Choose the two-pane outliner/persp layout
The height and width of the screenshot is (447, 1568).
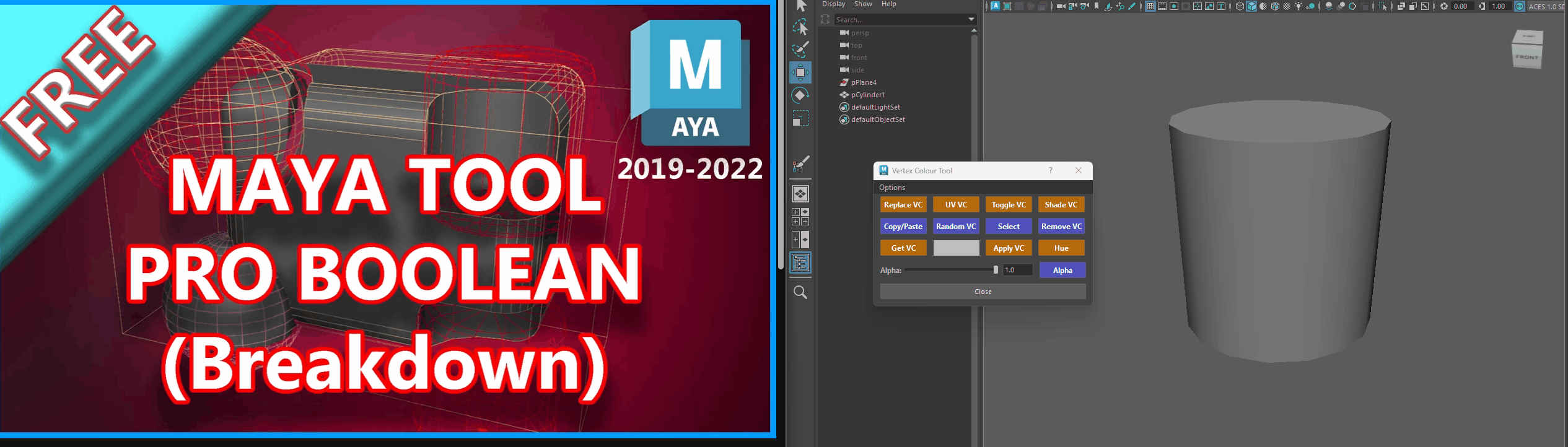coord(800,240)
